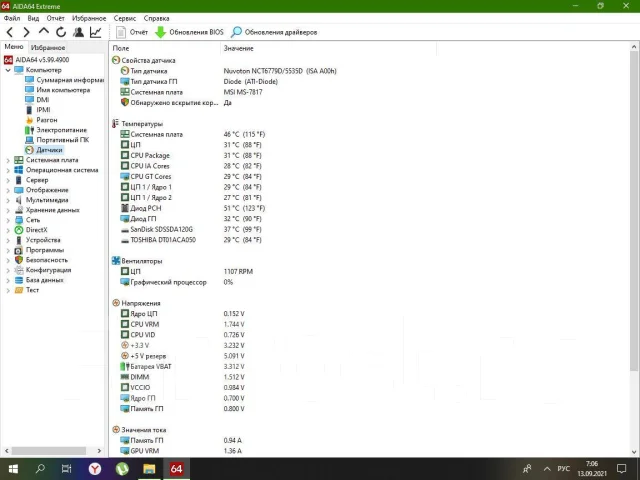The height and width of the screenshot is (480, 640).
Task: Select the База данных icon
Action: [x=19, y=280]
